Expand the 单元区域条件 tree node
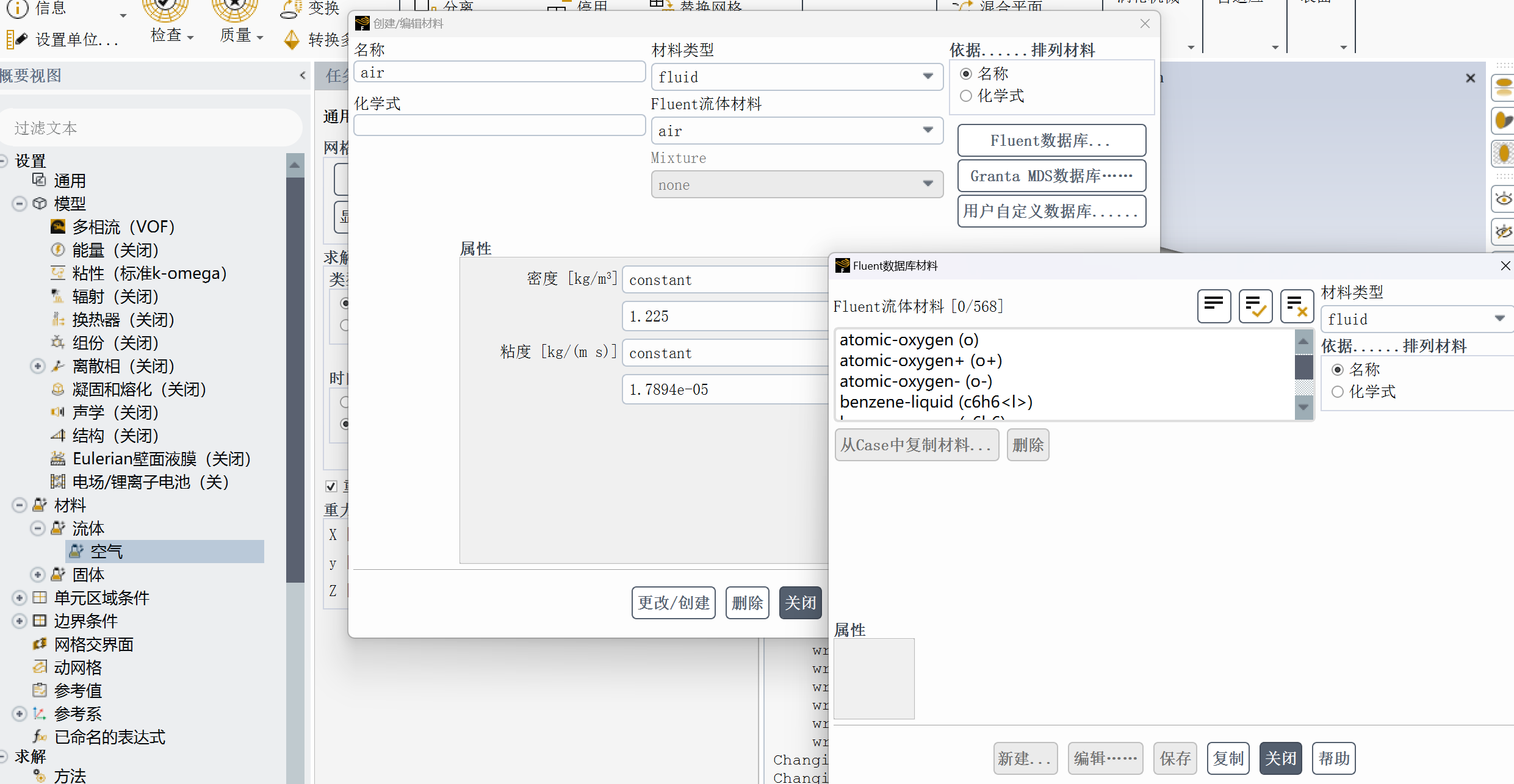The width and height of the screenshot is (1514, 784). pos(20,598)
